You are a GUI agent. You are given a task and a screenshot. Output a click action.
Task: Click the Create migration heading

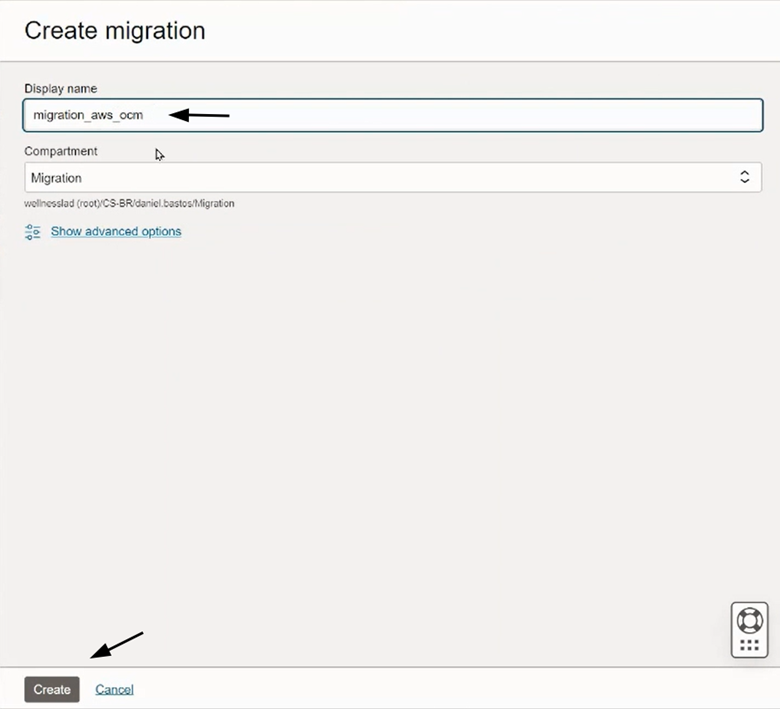[115, 31]
